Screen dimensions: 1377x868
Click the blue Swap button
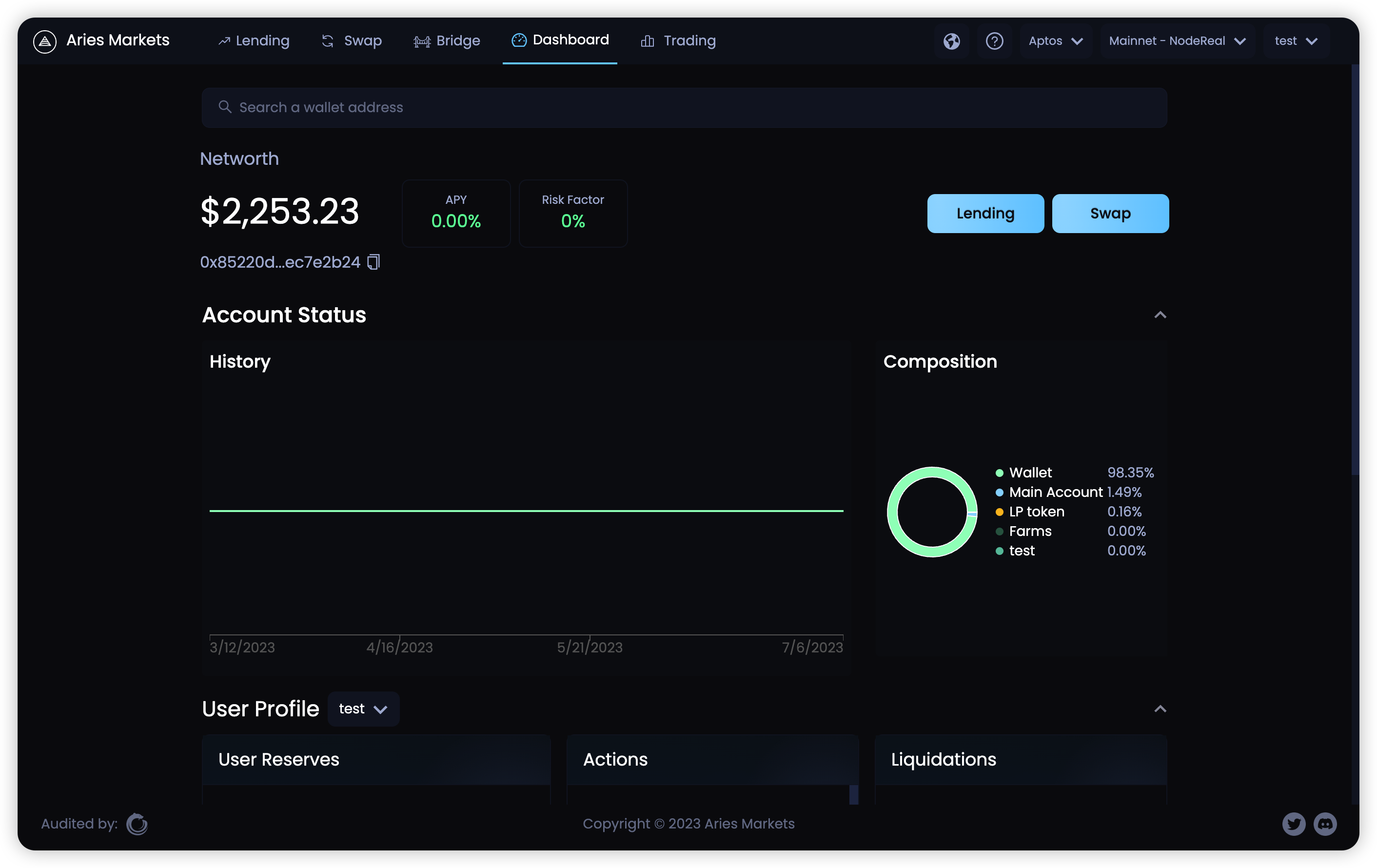pos(1110,213)
